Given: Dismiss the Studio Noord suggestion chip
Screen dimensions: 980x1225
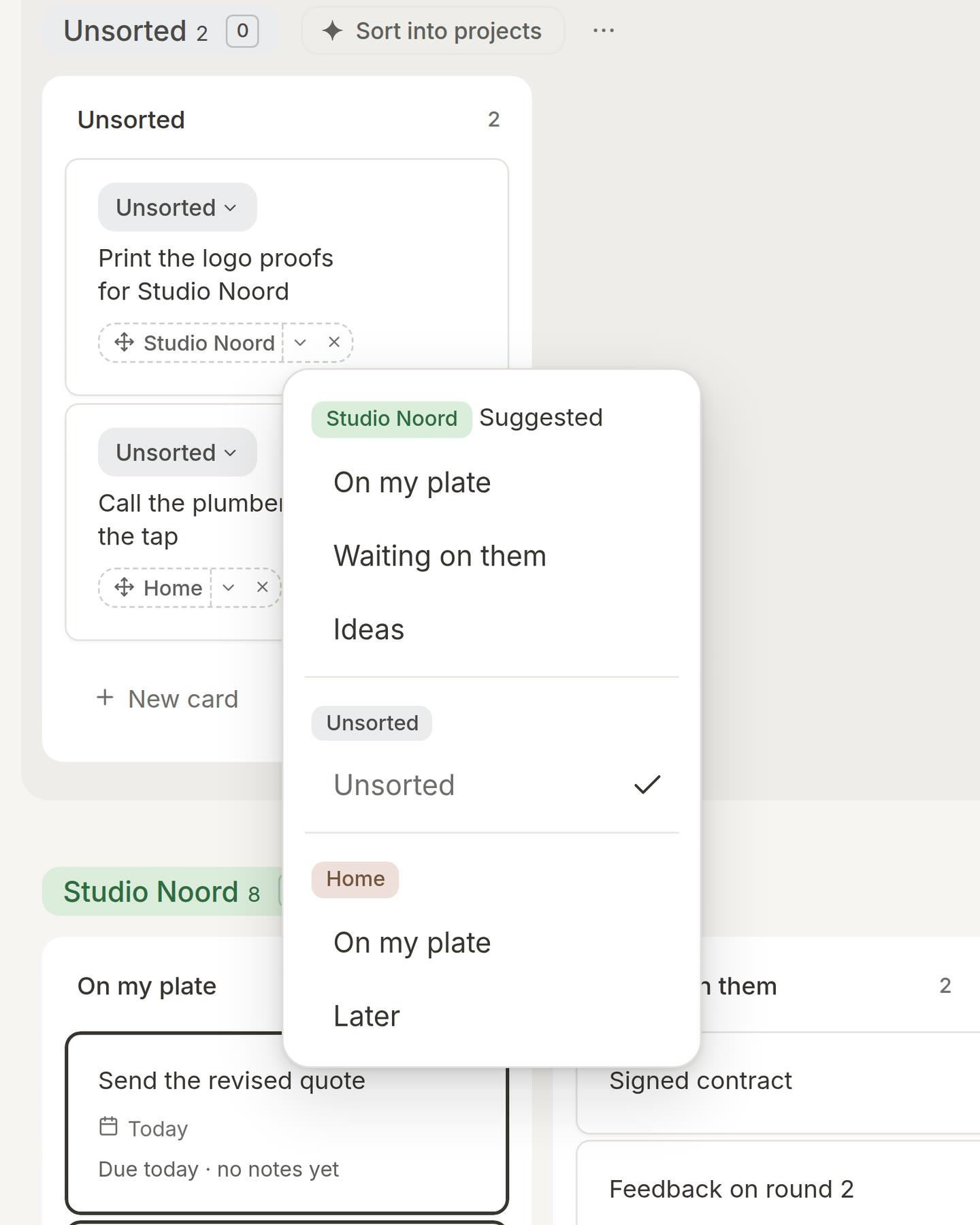Looking at the screenshot, I should click(333, 342).
